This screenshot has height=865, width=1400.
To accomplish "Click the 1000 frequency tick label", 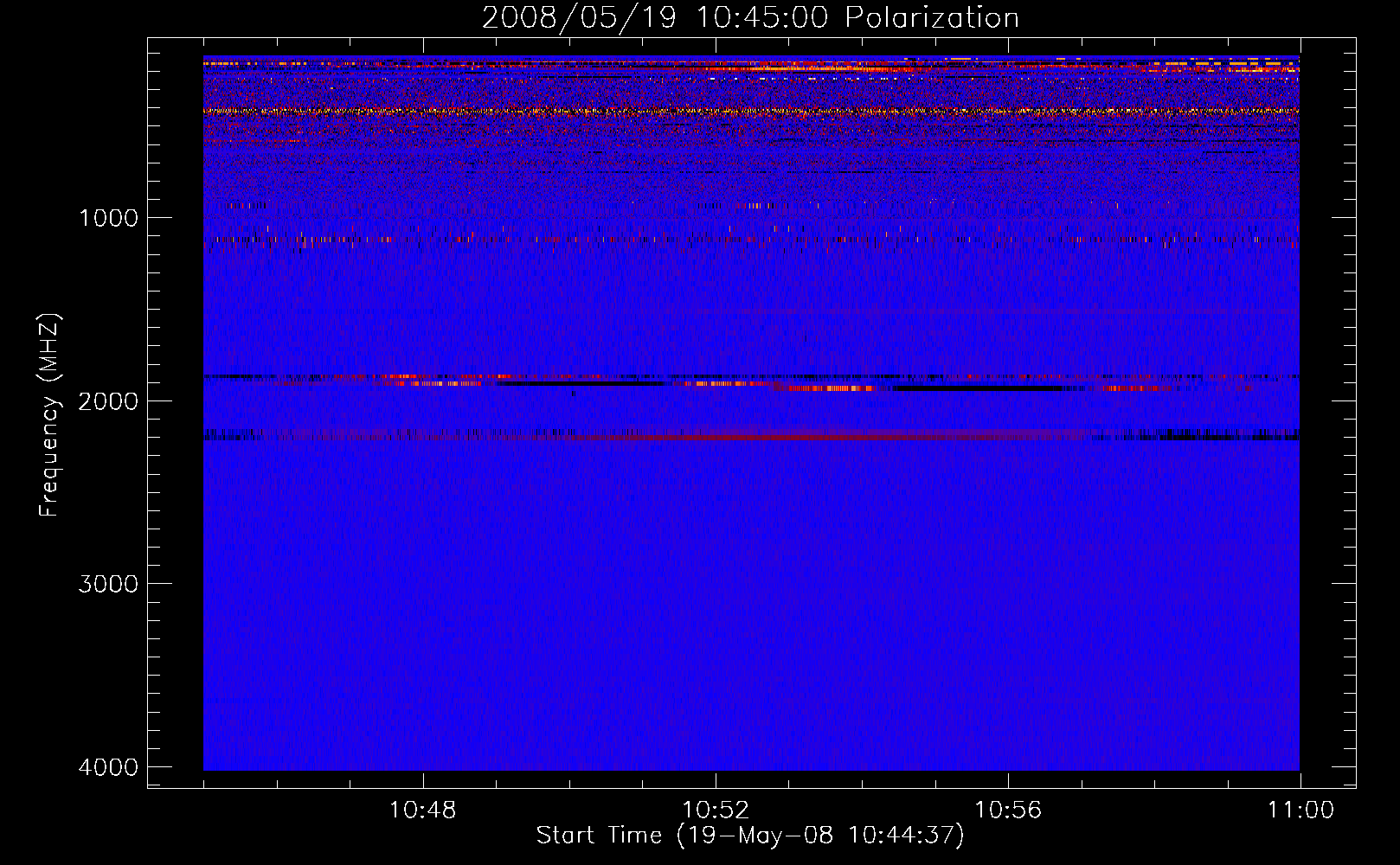I will (109, 217).
